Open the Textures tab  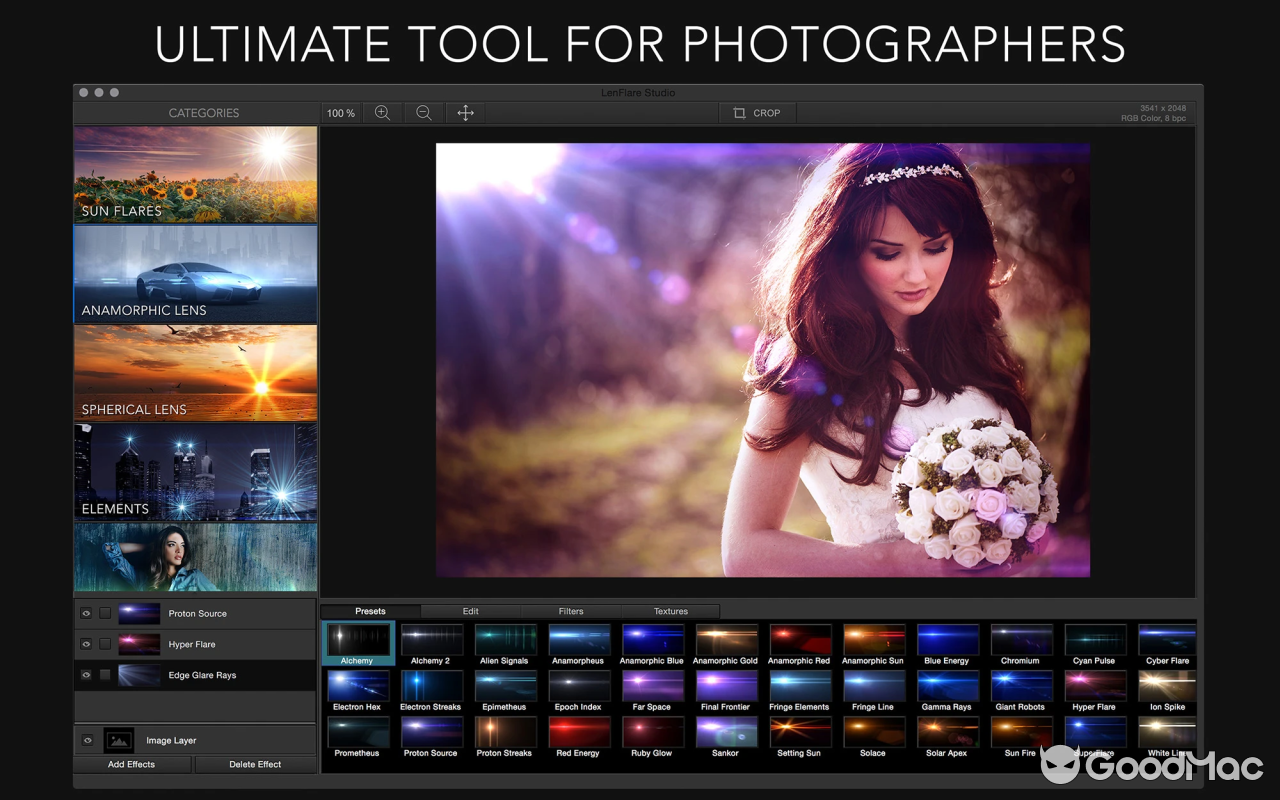click(670, 611)
